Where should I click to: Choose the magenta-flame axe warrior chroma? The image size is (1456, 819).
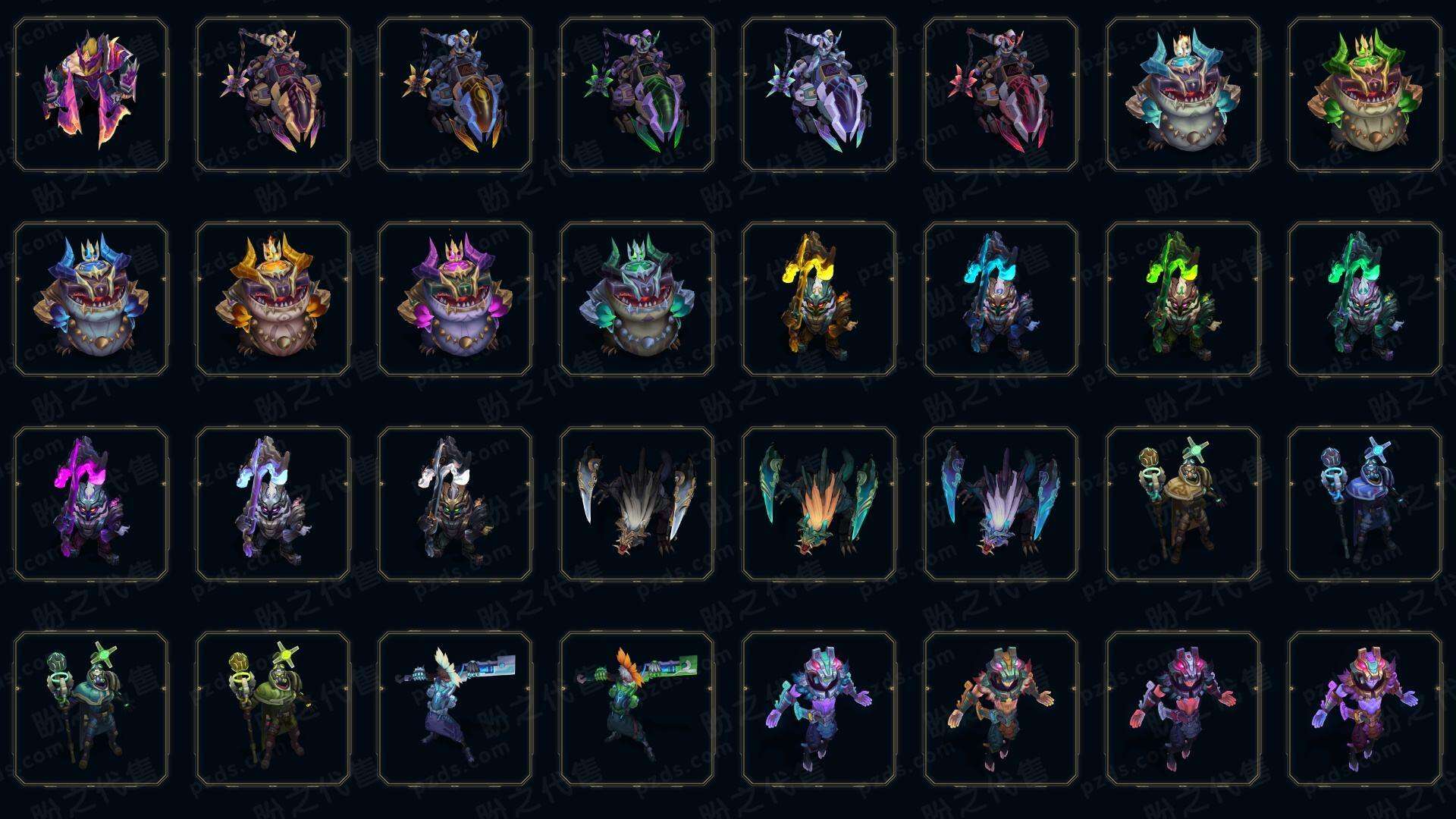pyautogui.click(x=91, y=504)
